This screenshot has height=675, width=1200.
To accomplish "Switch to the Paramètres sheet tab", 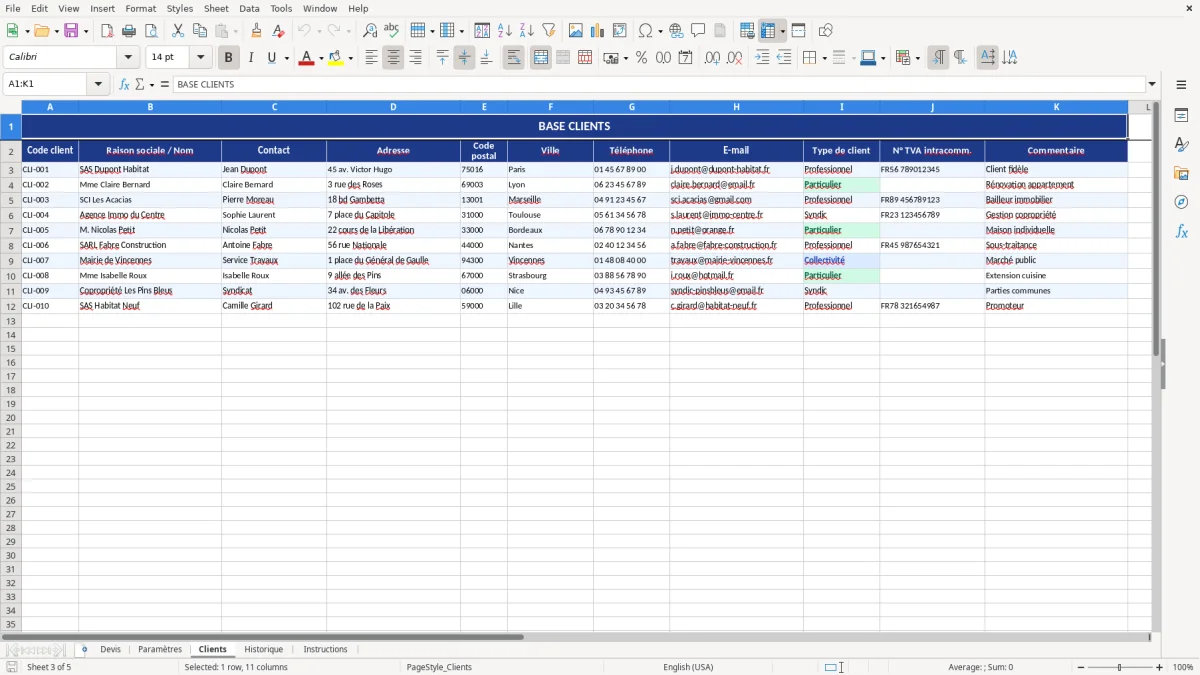I will coord(160,649).
